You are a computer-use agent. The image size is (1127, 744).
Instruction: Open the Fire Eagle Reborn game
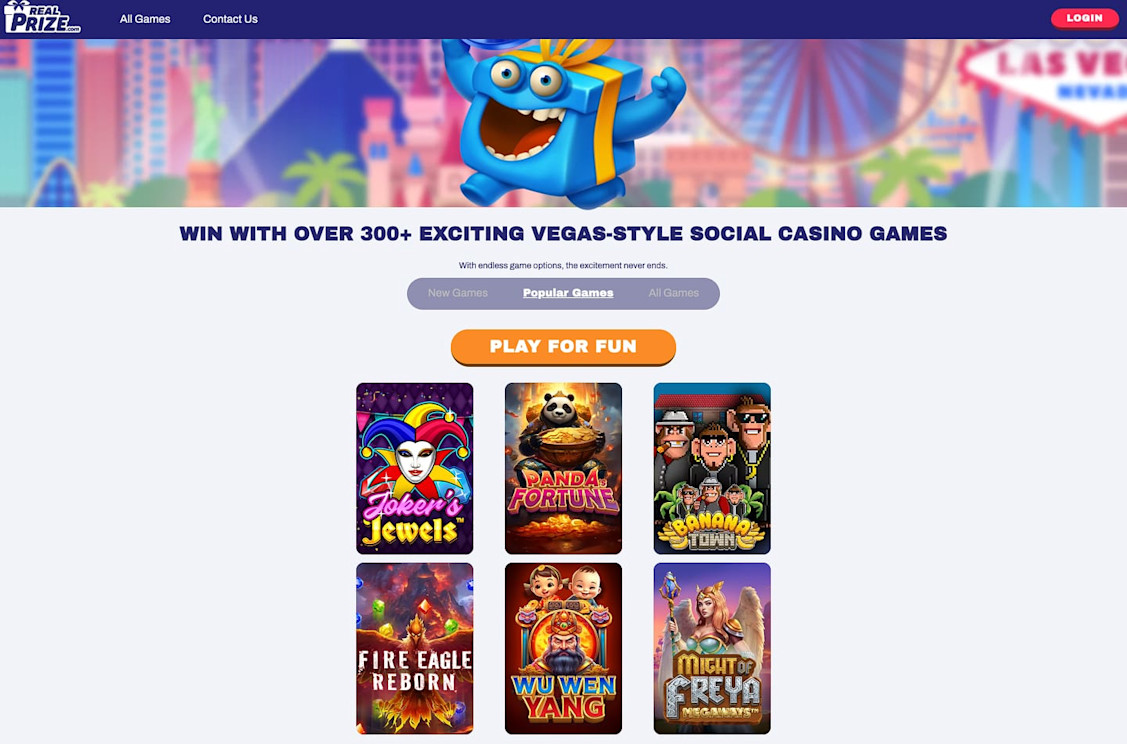(x=415, y=648)
